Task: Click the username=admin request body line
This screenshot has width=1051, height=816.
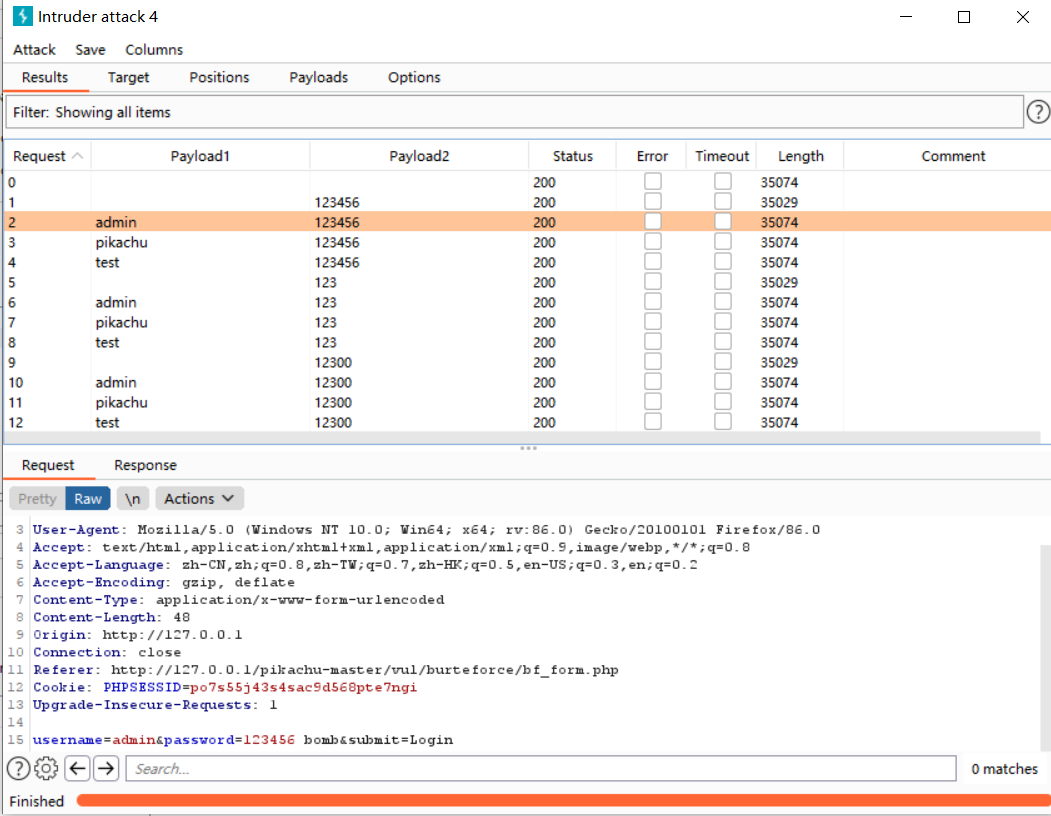Action: point(243,740)
